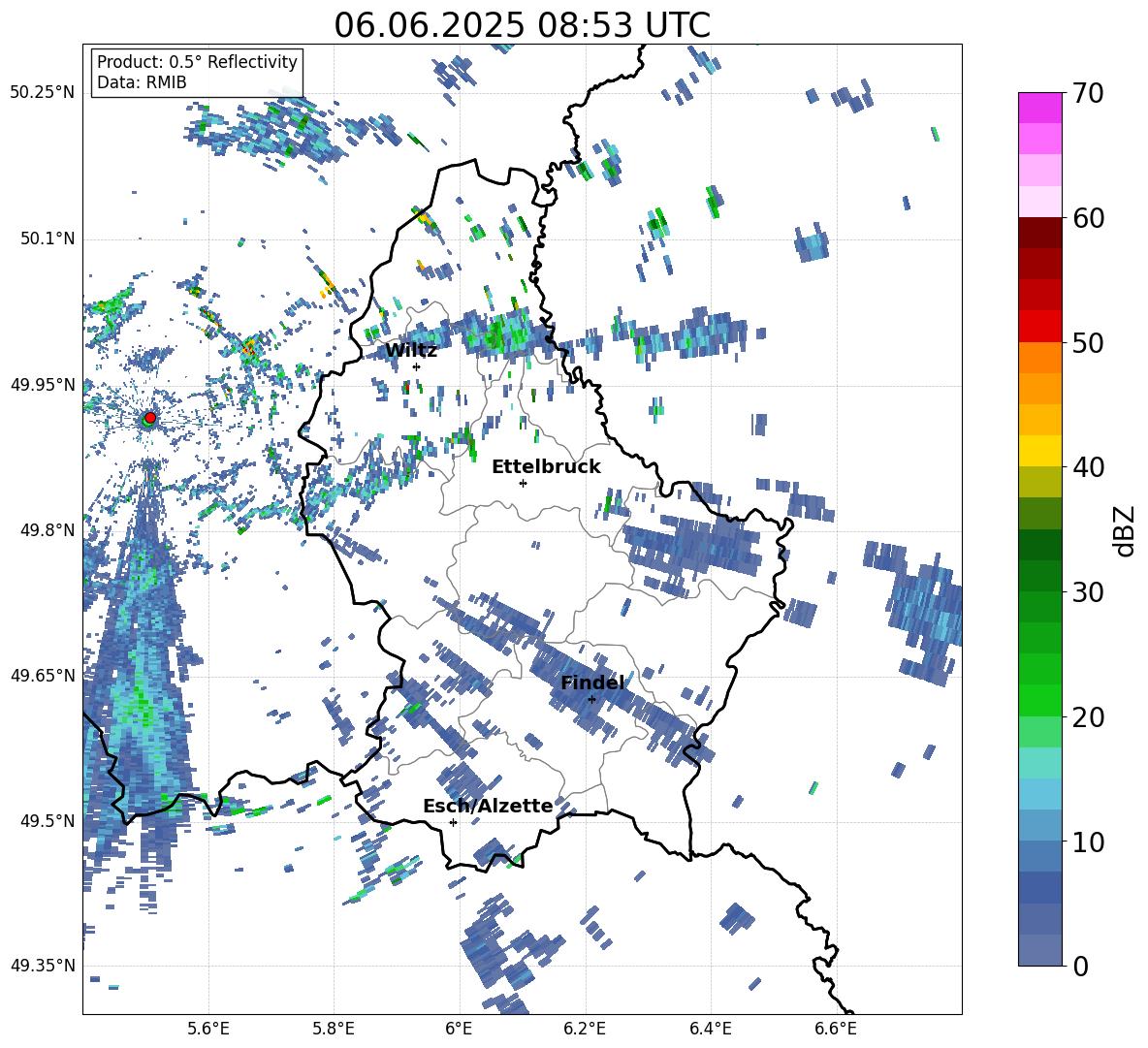Click the 5.8°E longitude label

[334, 1029]
